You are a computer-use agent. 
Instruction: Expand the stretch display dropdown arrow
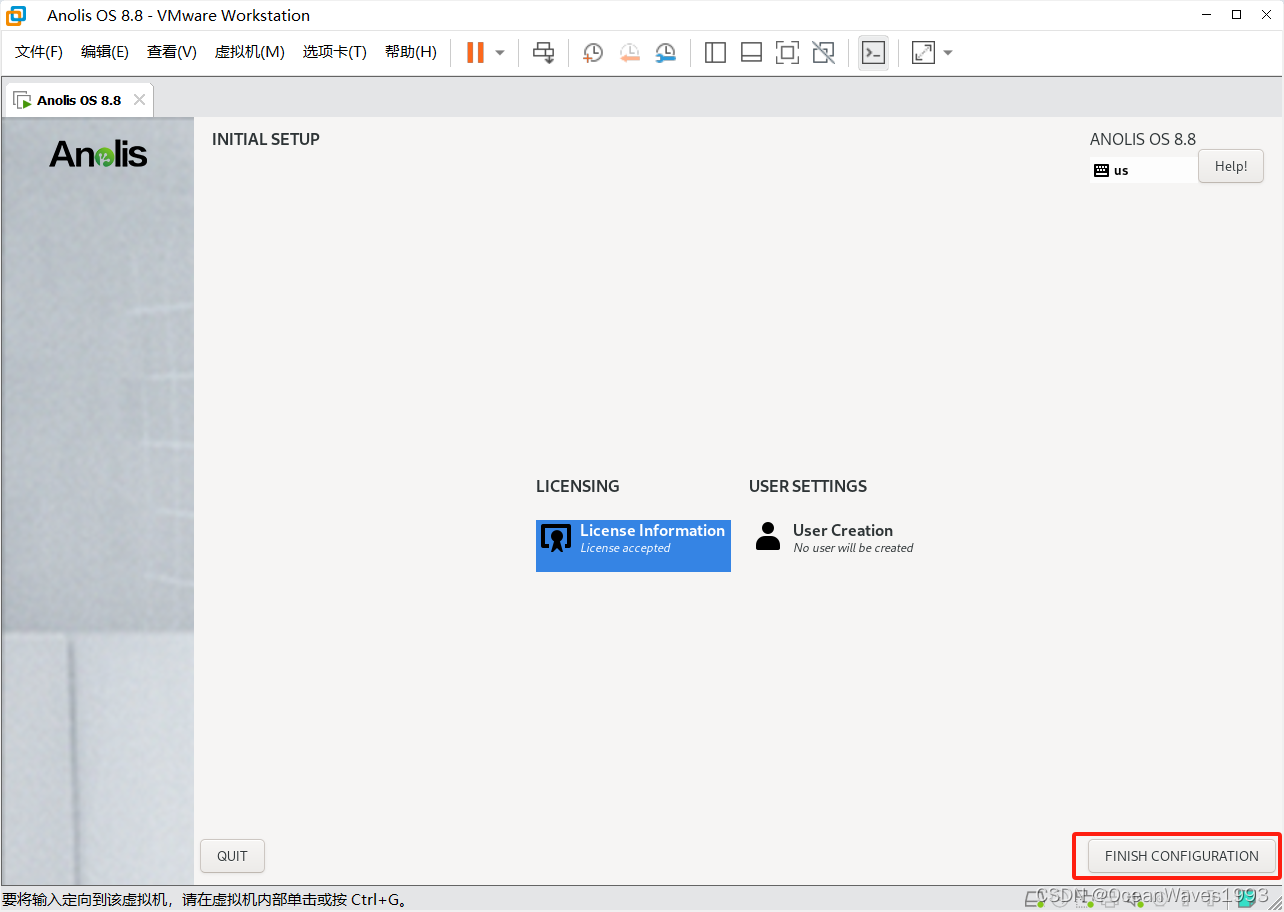[x=948, y=52]
